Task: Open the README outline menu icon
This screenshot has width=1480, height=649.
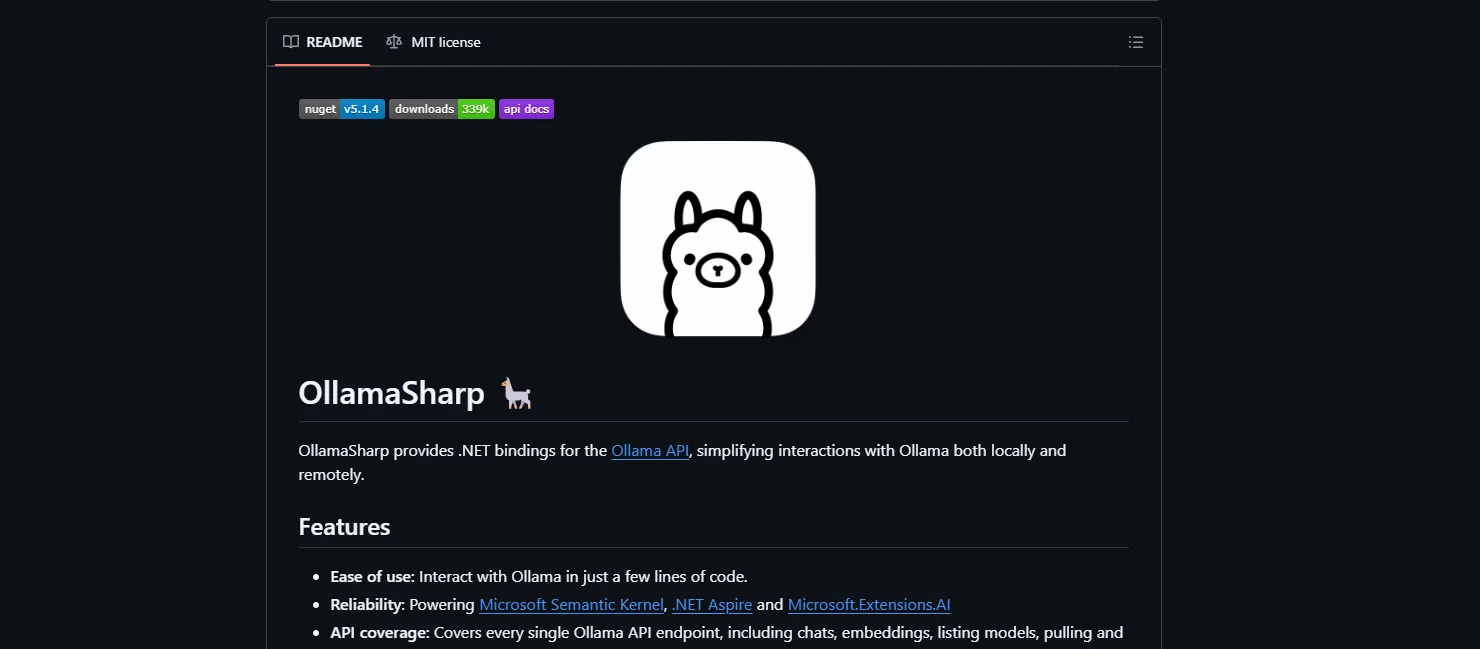Action: click(1135, 42)
